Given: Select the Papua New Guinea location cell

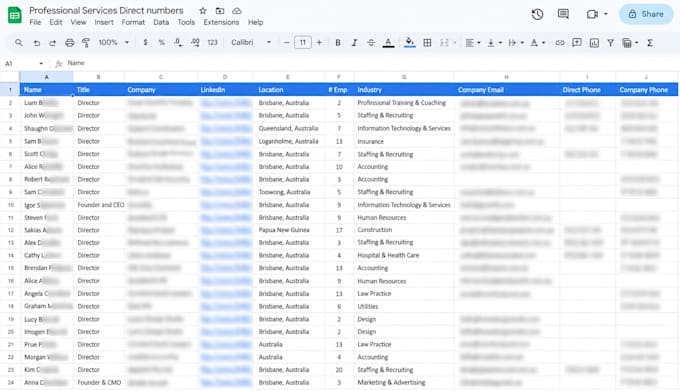Looking at the screenshot, I should (x=289, y=230).
